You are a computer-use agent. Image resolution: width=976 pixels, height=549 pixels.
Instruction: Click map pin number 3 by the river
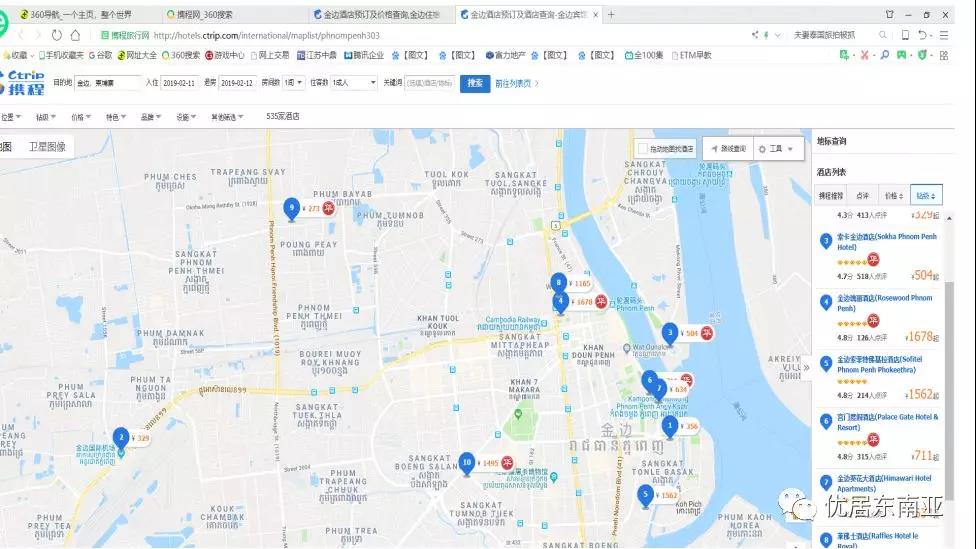pyautogui.click(x=670, y=334)
